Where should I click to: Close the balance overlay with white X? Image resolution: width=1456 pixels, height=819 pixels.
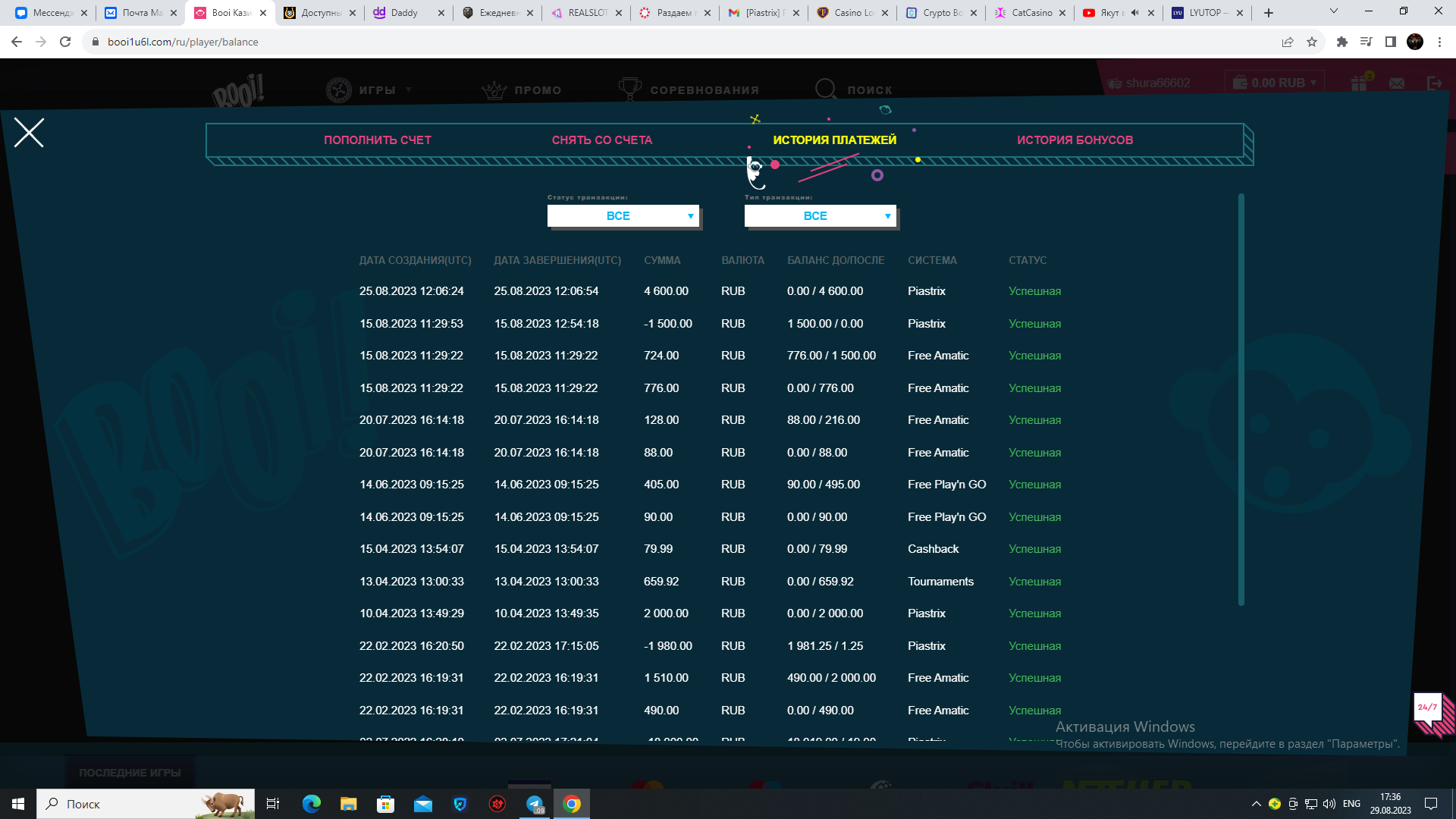[x=29, y=133]
